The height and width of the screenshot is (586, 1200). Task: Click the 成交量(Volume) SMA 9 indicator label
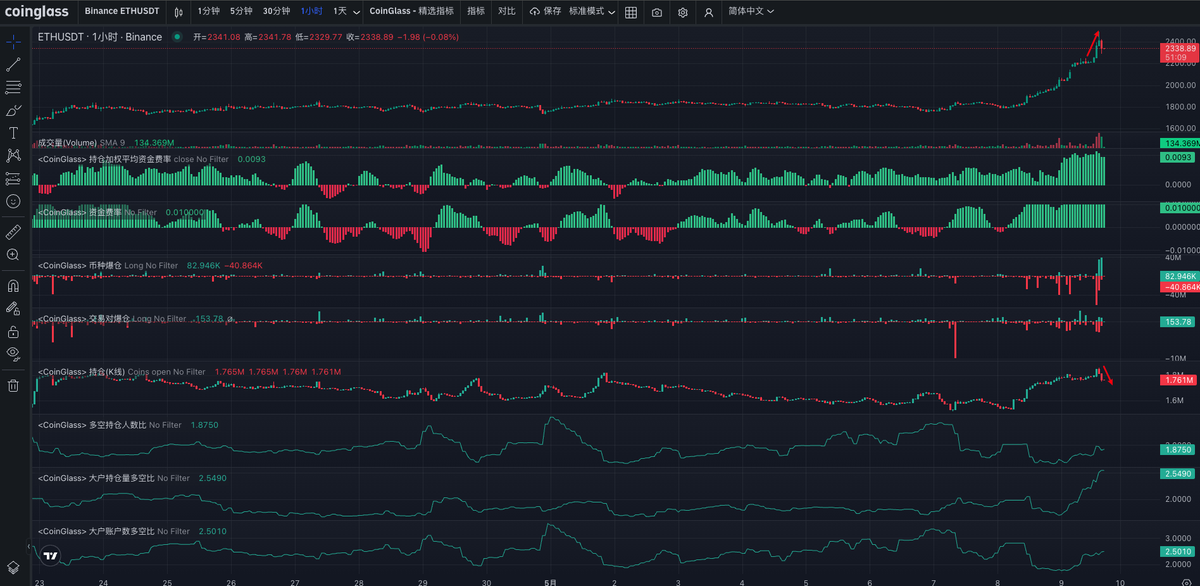coord(80,143)
